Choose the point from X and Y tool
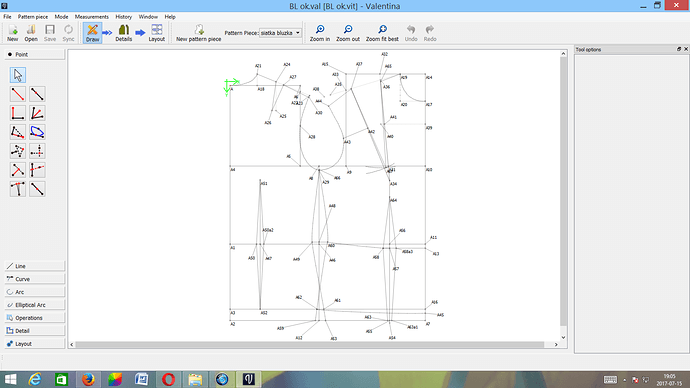 pyautogui.click(x=37, y=151)
